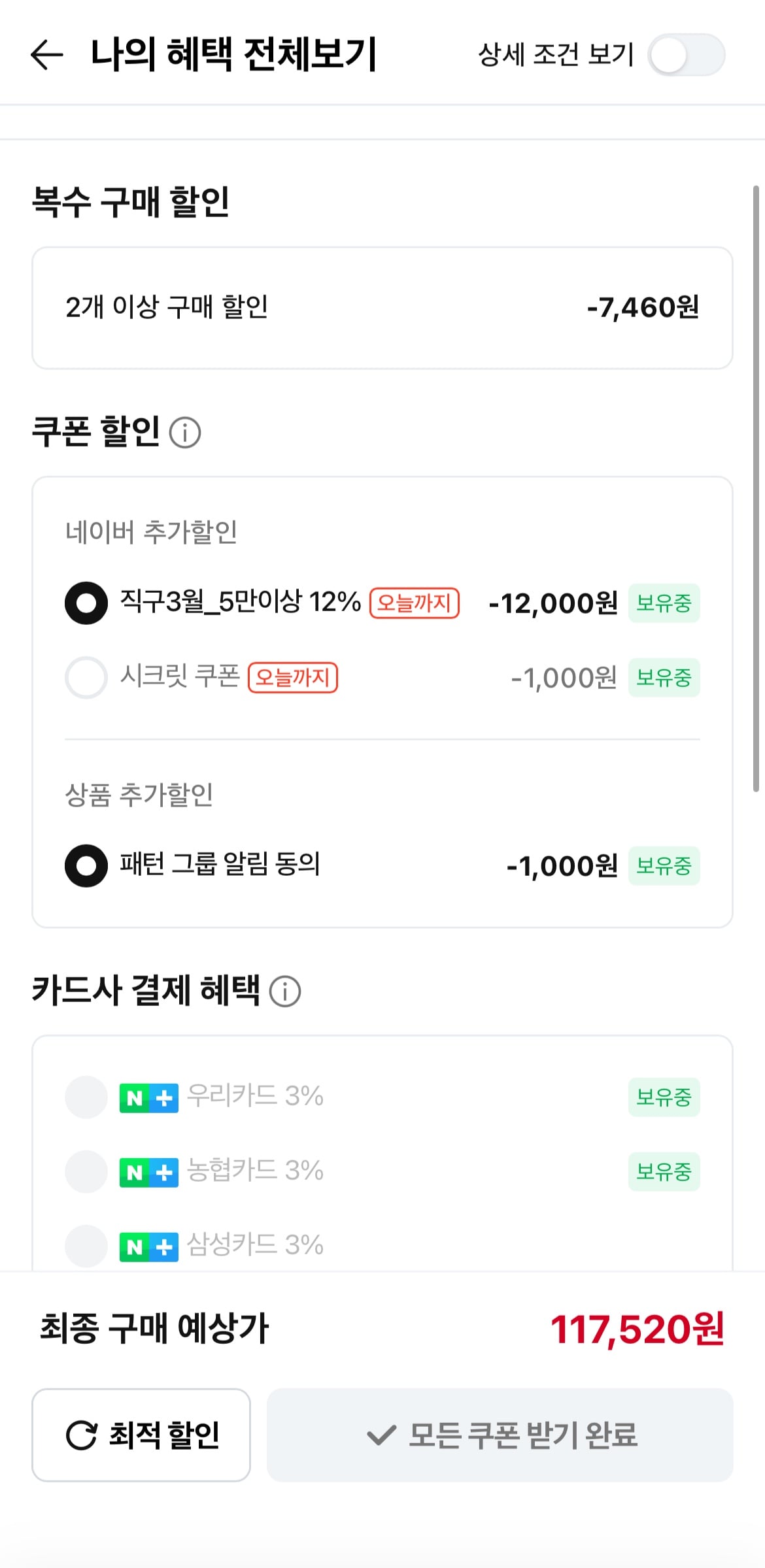Image resolution: width=765 pixels, height=1568 pixels.
Task: Click the 보유중 badge for 직구3월 coupon
Action: pos(664,603)
